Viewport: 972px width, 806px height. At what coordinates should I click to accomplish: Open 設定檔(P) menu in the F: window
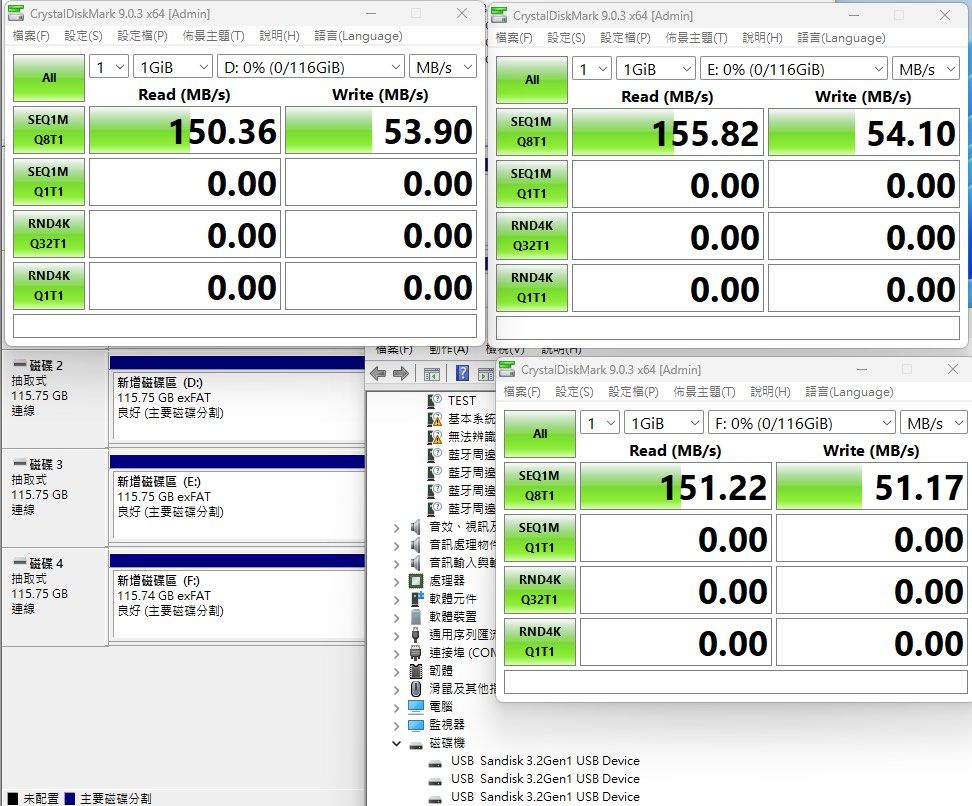(634, 391)
